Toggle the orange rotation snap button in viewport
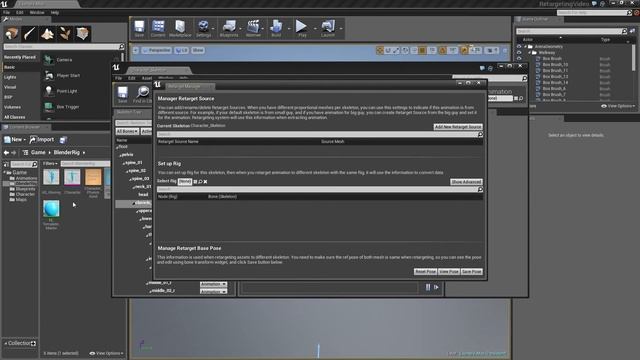The width and height of the screenshot is (640, 360). (x=442, y=50)
